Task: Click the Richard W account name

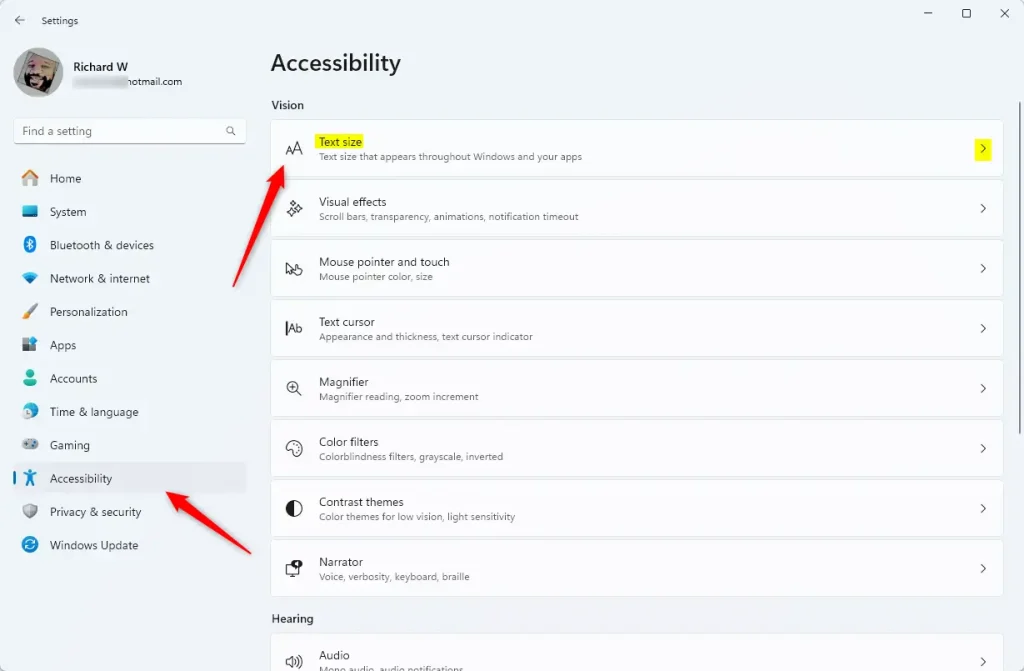Action: click(x=101, y=67)
